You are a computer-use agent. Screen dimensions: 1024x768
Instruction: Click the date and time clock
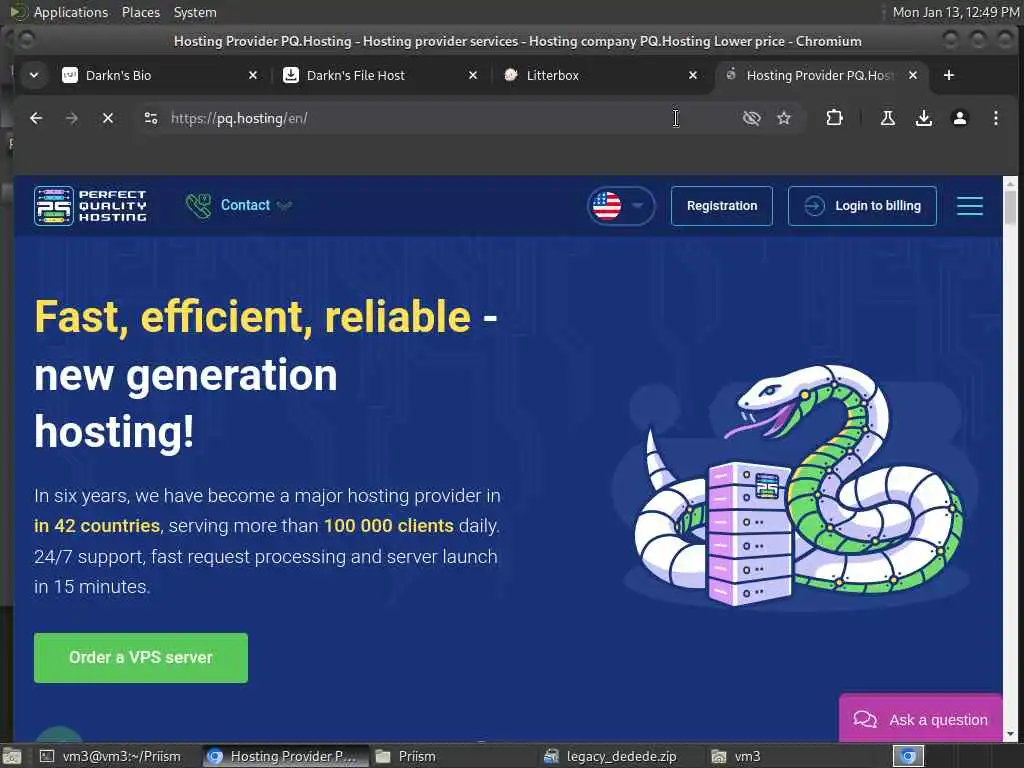(x=956, y=12)
